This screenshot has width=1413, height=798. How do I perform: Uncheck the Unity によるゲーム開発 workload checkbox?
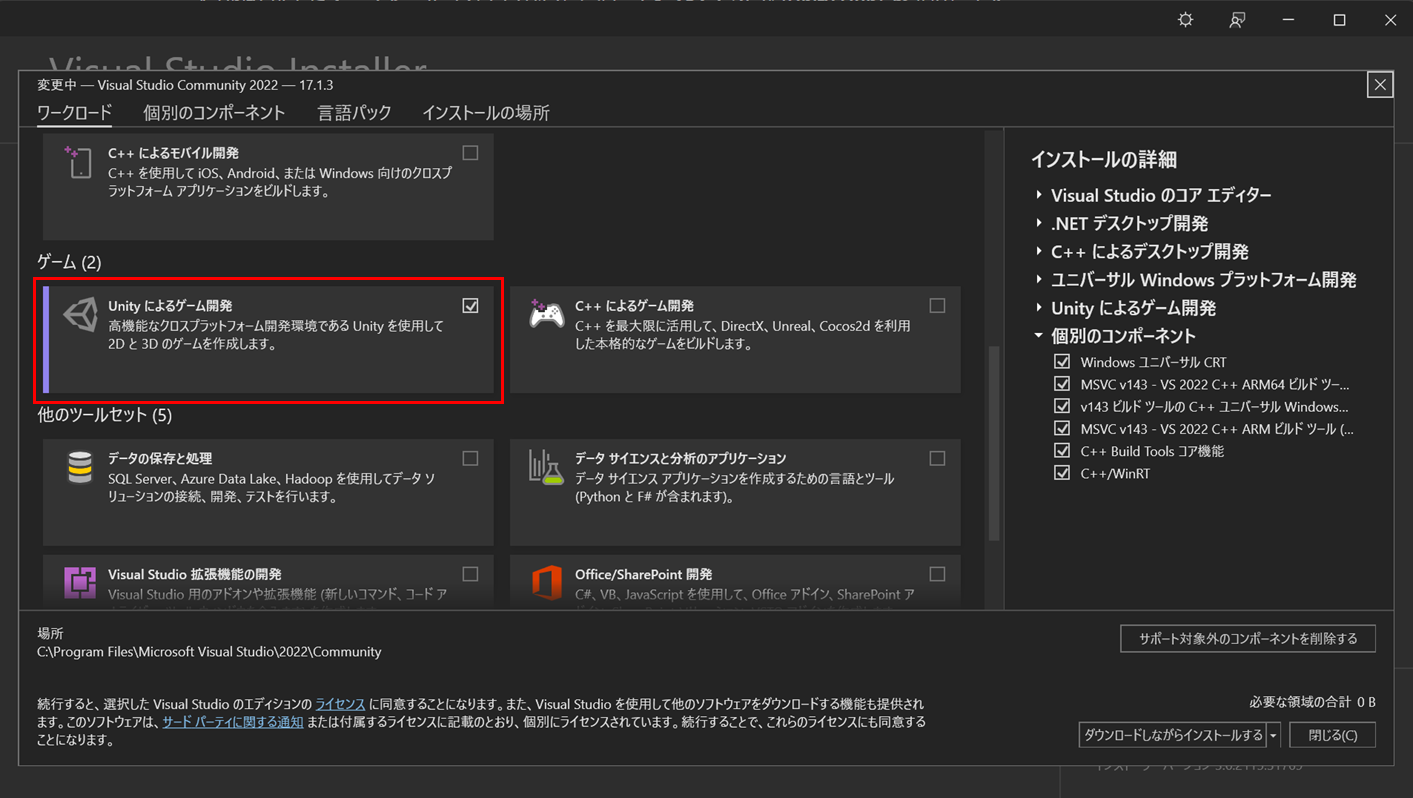pos(470,306)
